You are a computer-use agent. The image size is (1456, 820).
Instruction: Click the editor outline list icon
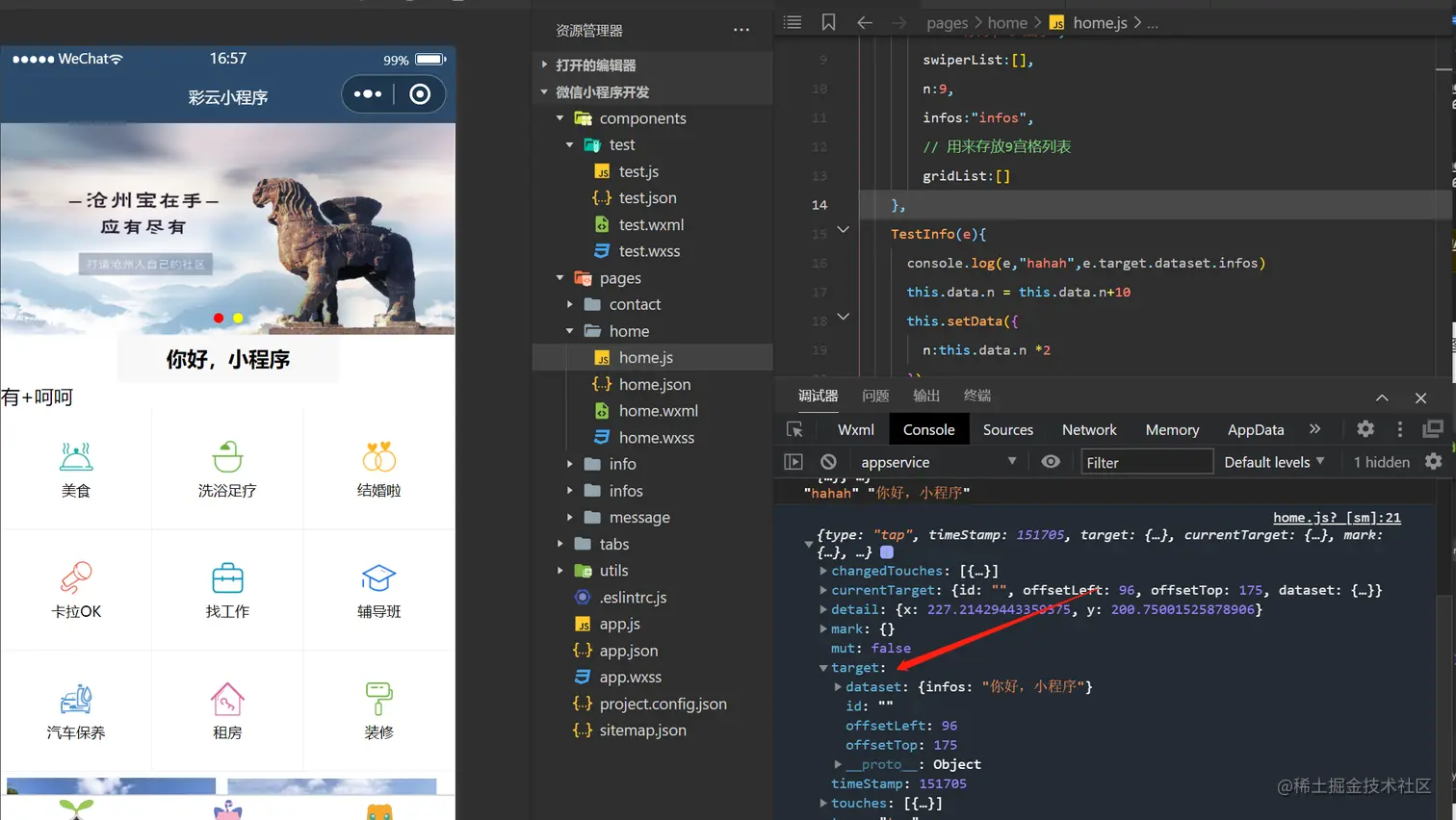tap(793, 22)
